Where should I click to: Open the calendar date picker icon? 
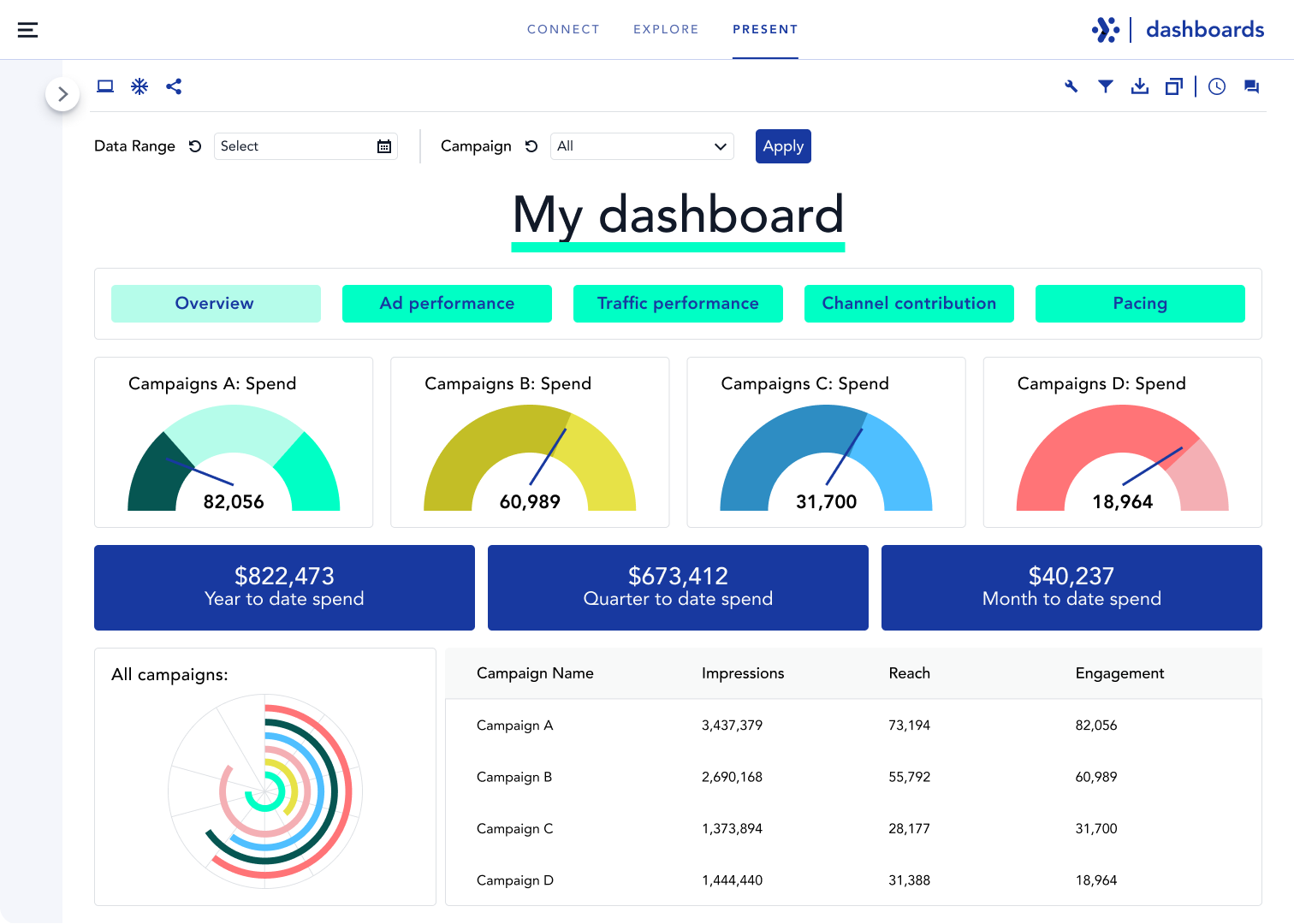coord(384,146)
